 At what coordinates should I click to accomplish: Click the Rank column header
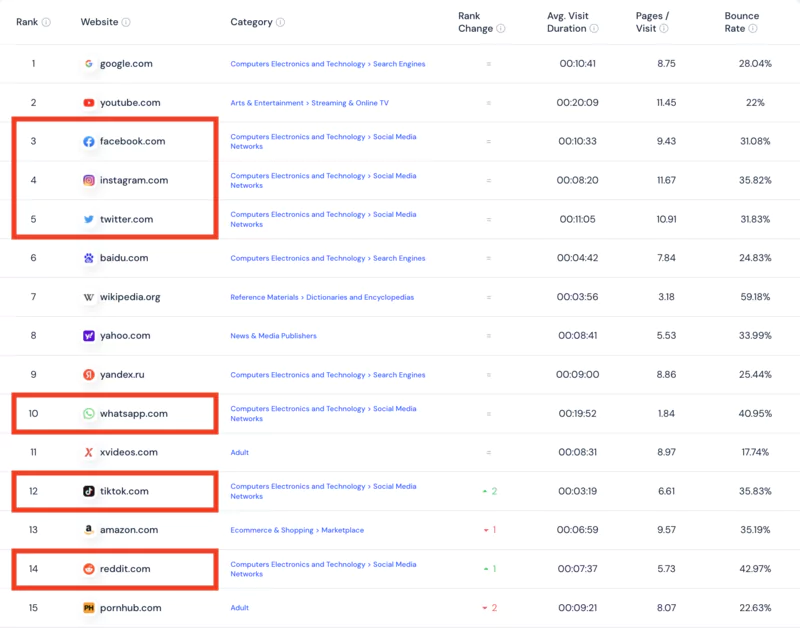(x=27, y=22)
